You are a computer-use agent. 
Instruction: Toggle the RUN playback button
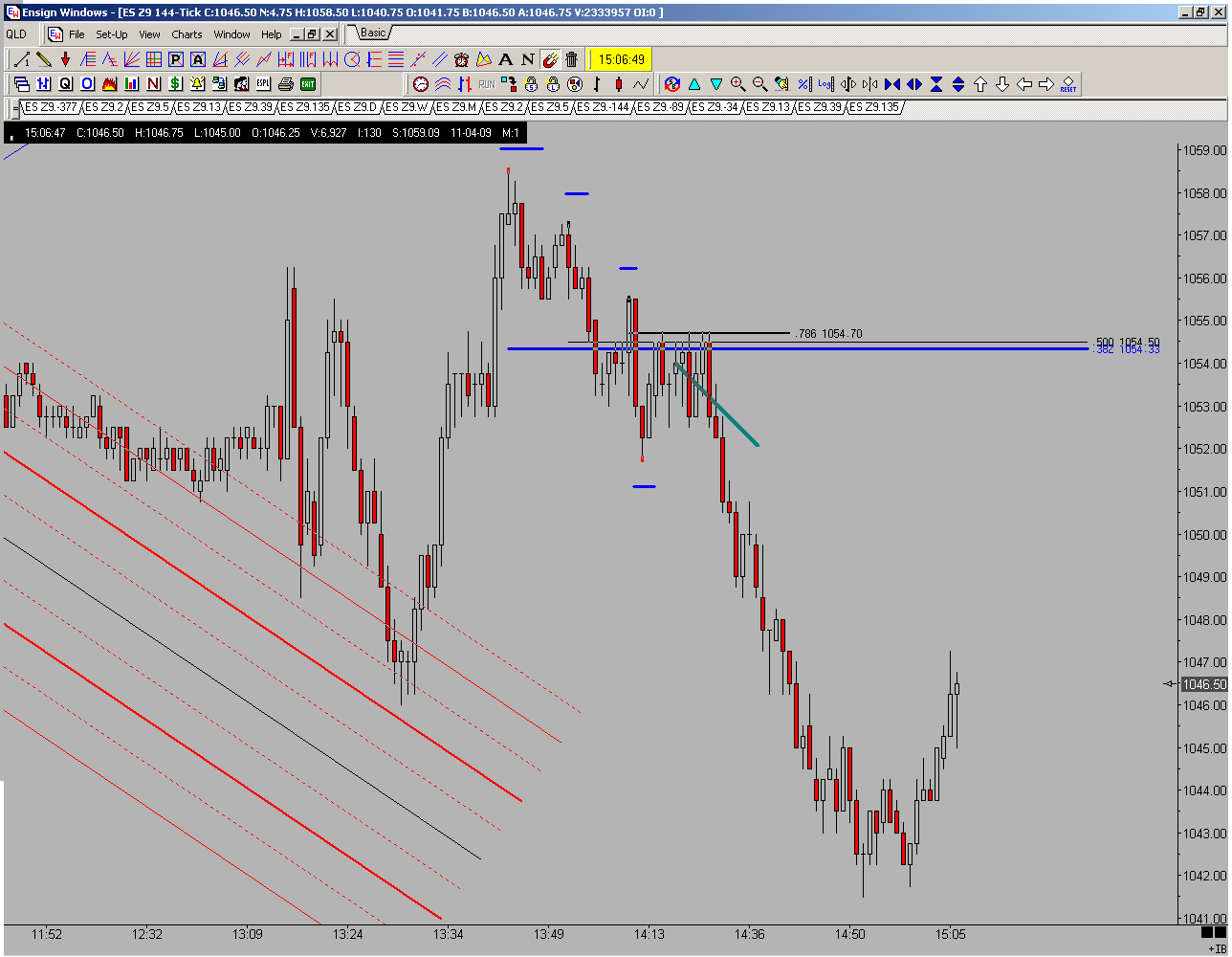point(487,84)
